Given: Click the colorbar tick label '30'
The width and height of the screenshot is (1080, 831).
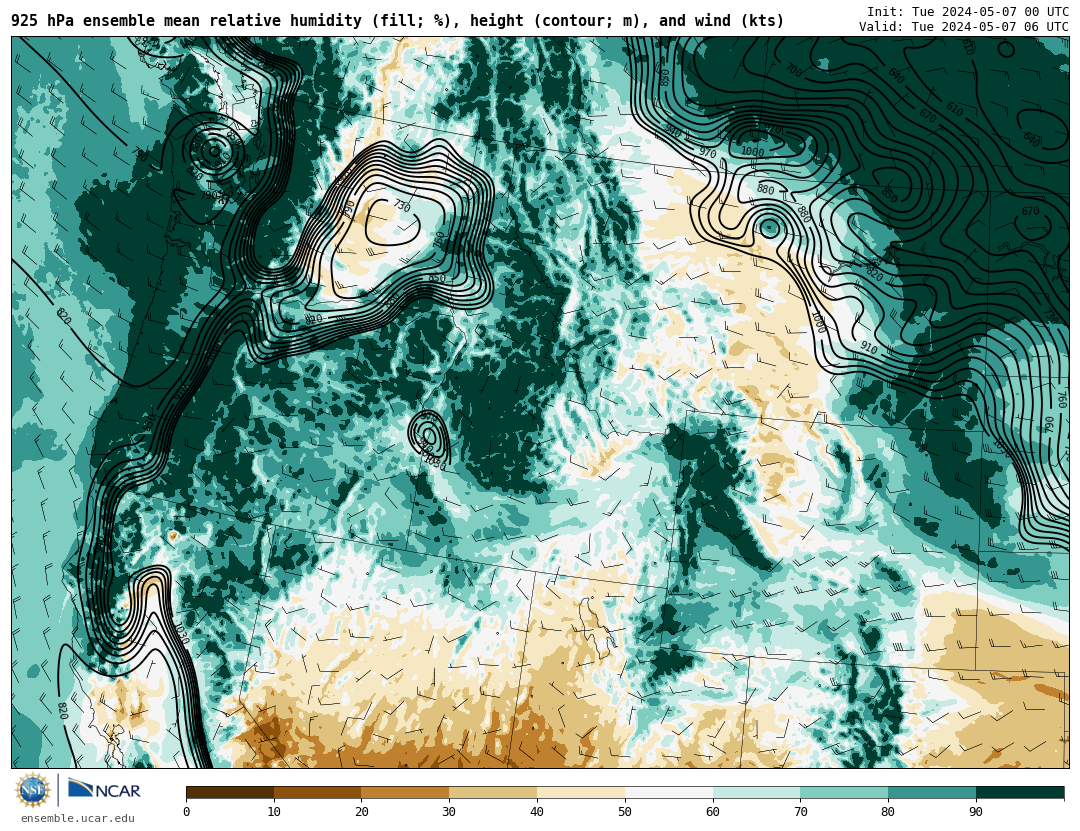Looking at the screenshot, I should pos(449,812).
